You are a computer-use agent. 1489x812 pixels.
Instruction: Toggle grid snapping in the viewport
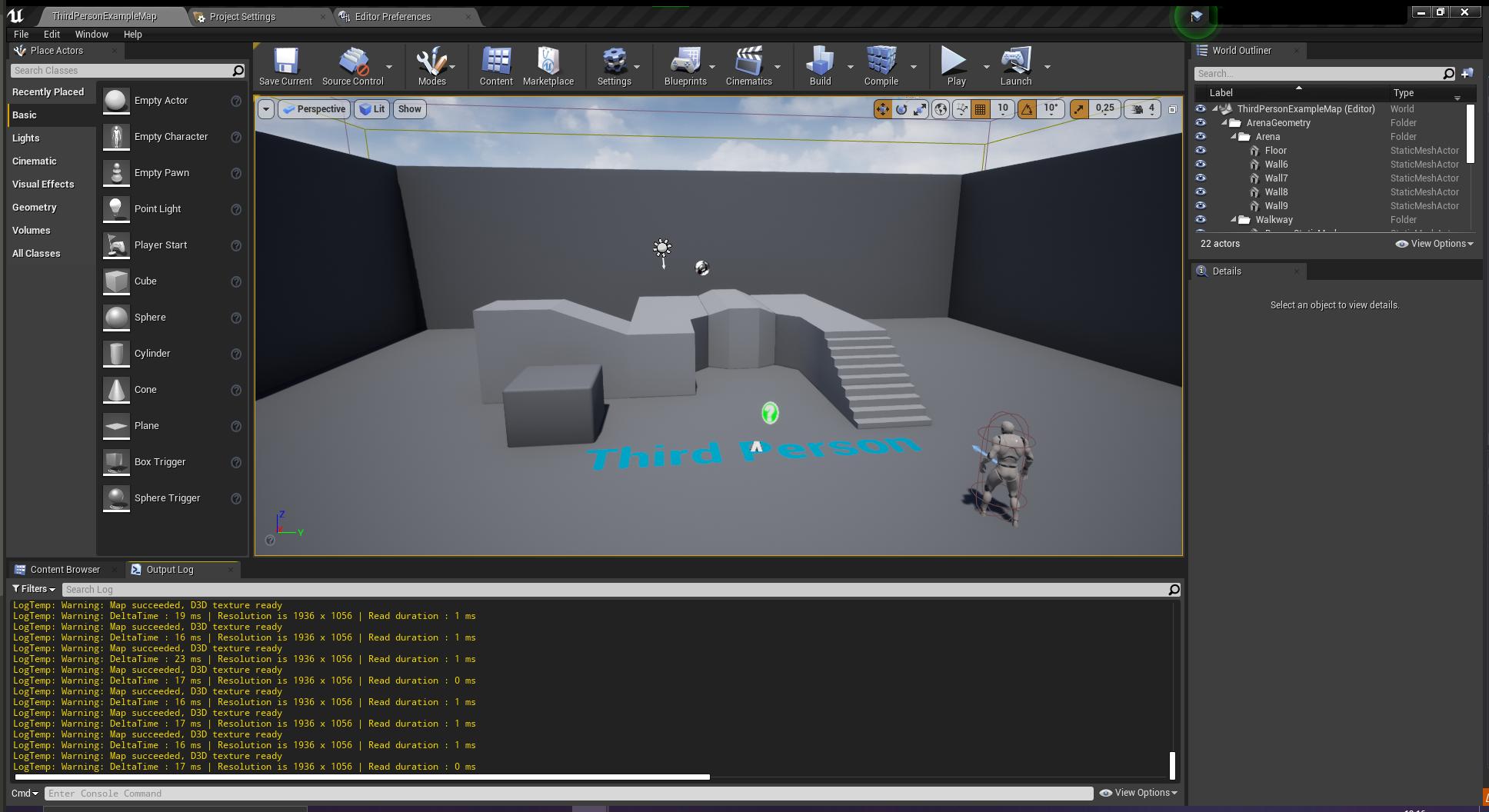click(980, 109)
